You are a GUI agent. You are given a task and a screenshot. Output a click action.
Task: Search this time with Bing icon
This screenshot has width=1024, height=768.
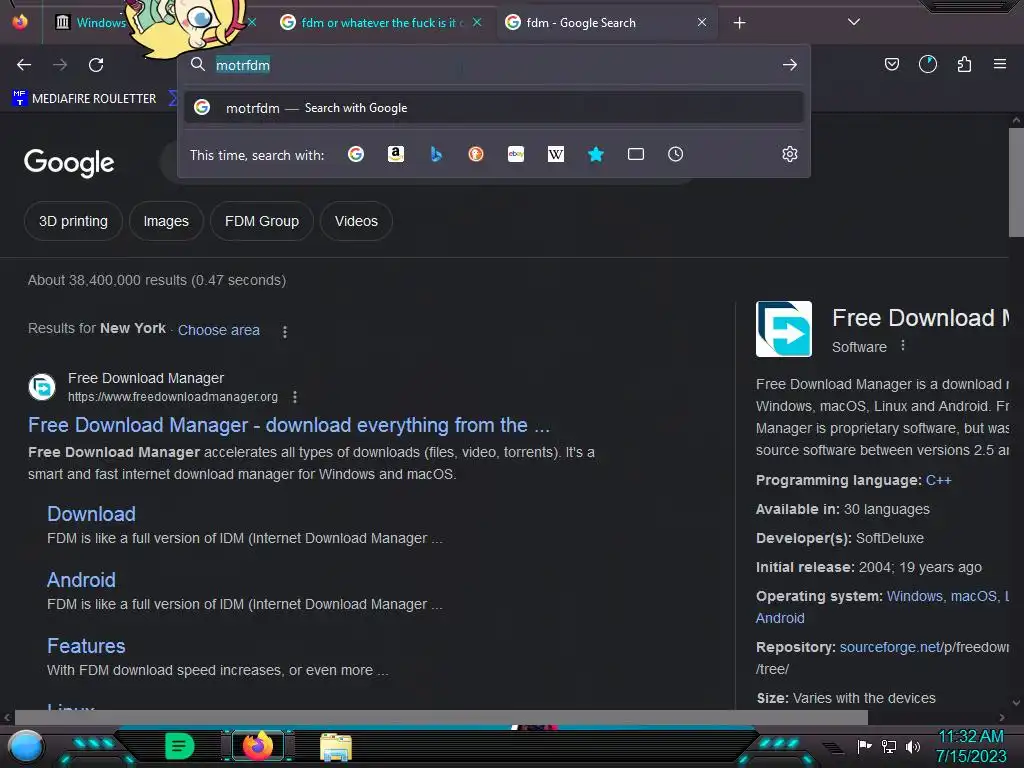point(436,154)
